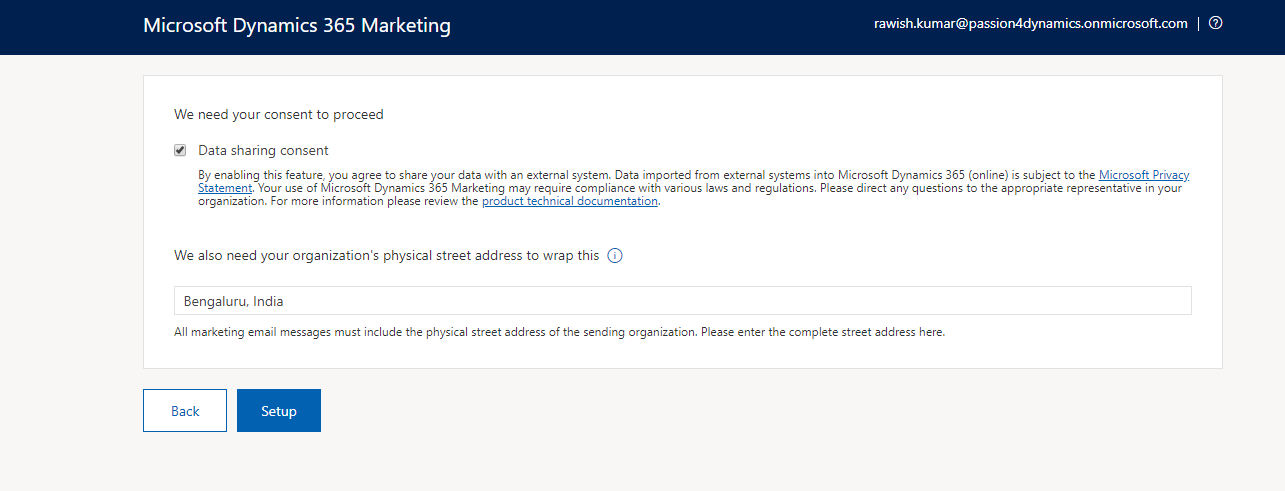Screen dimensions: 1285x491
Task: Uncheck the Data sharing consent checkbox
Action: coord(180,150)
